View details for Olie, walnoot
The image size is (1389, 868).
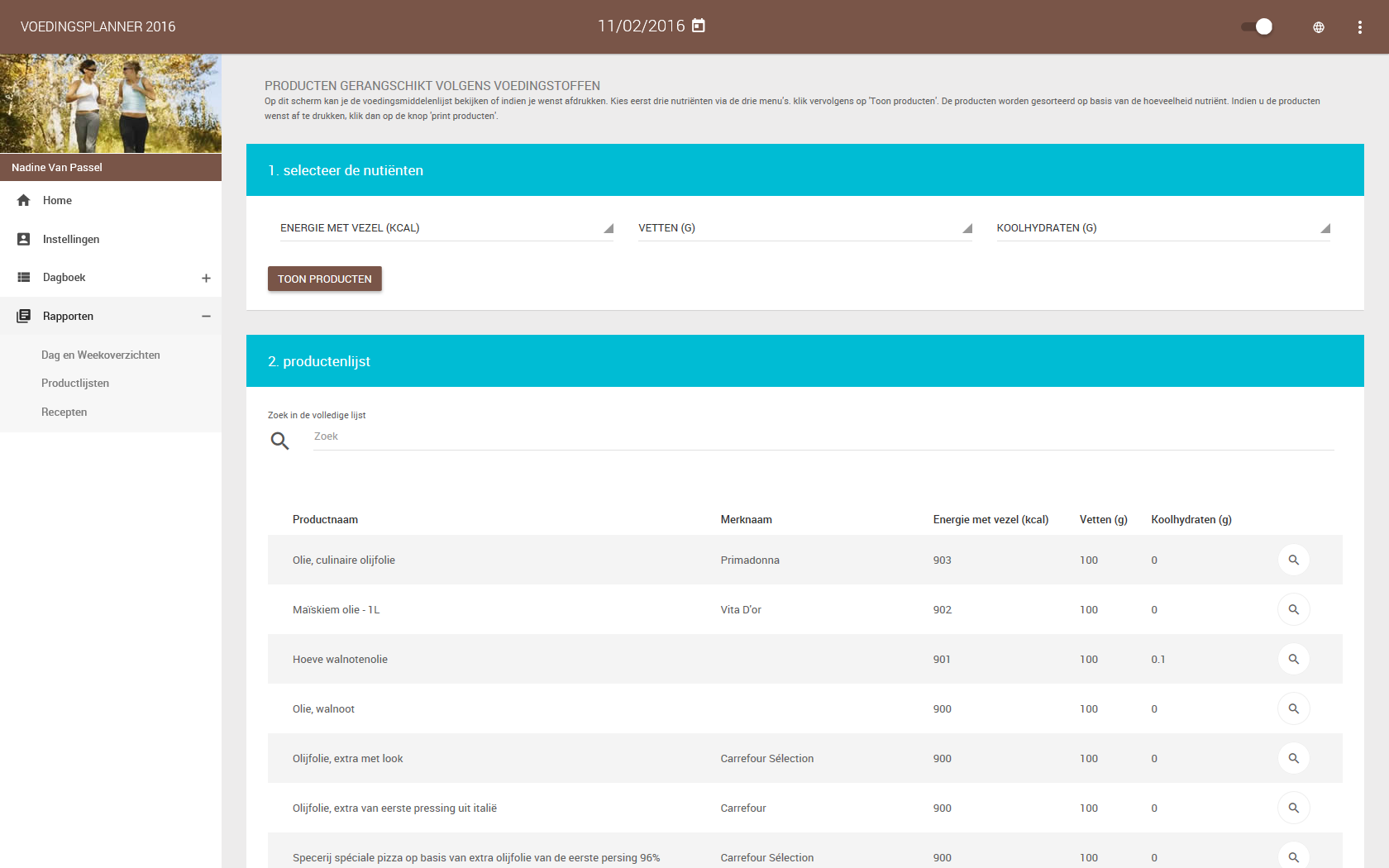(x=1294, y=708)
